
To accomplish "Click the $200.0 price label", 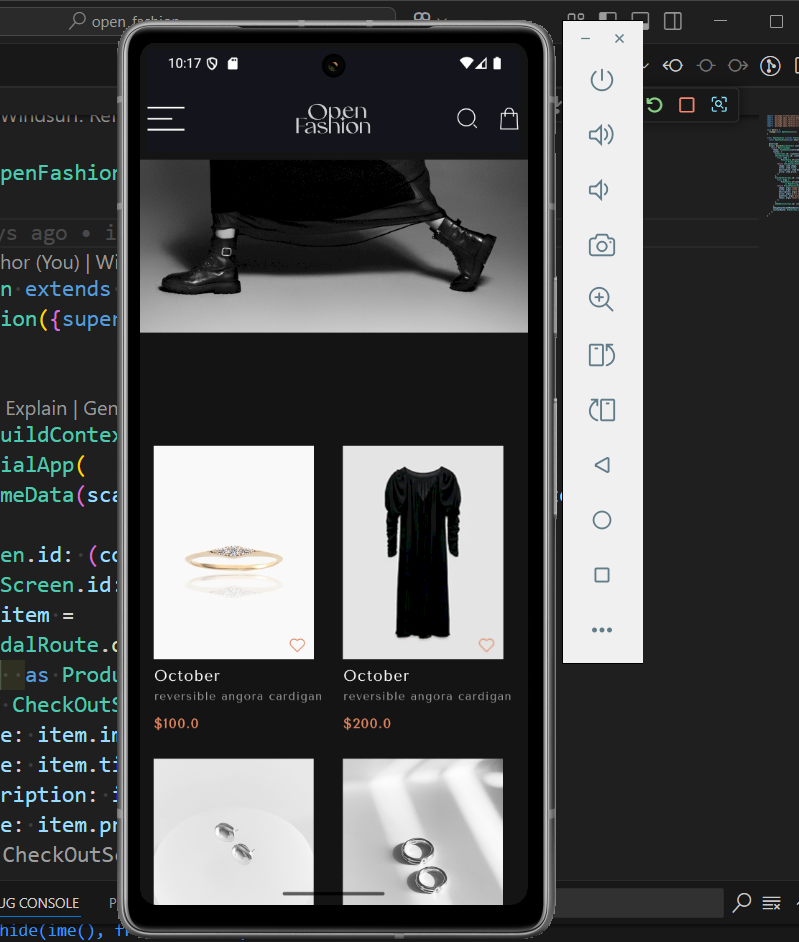I will tap(367, 723).
